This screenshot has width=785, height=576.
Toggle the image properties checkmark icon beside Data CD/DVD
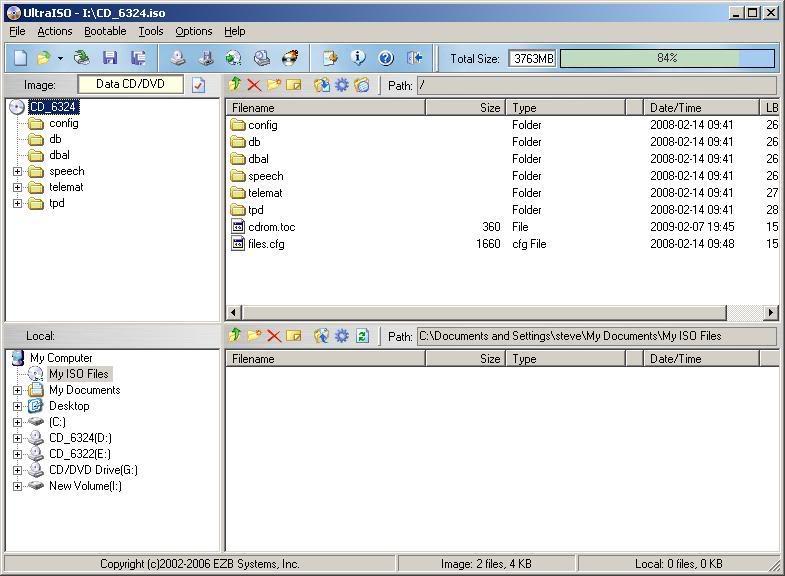coord(198,85)
